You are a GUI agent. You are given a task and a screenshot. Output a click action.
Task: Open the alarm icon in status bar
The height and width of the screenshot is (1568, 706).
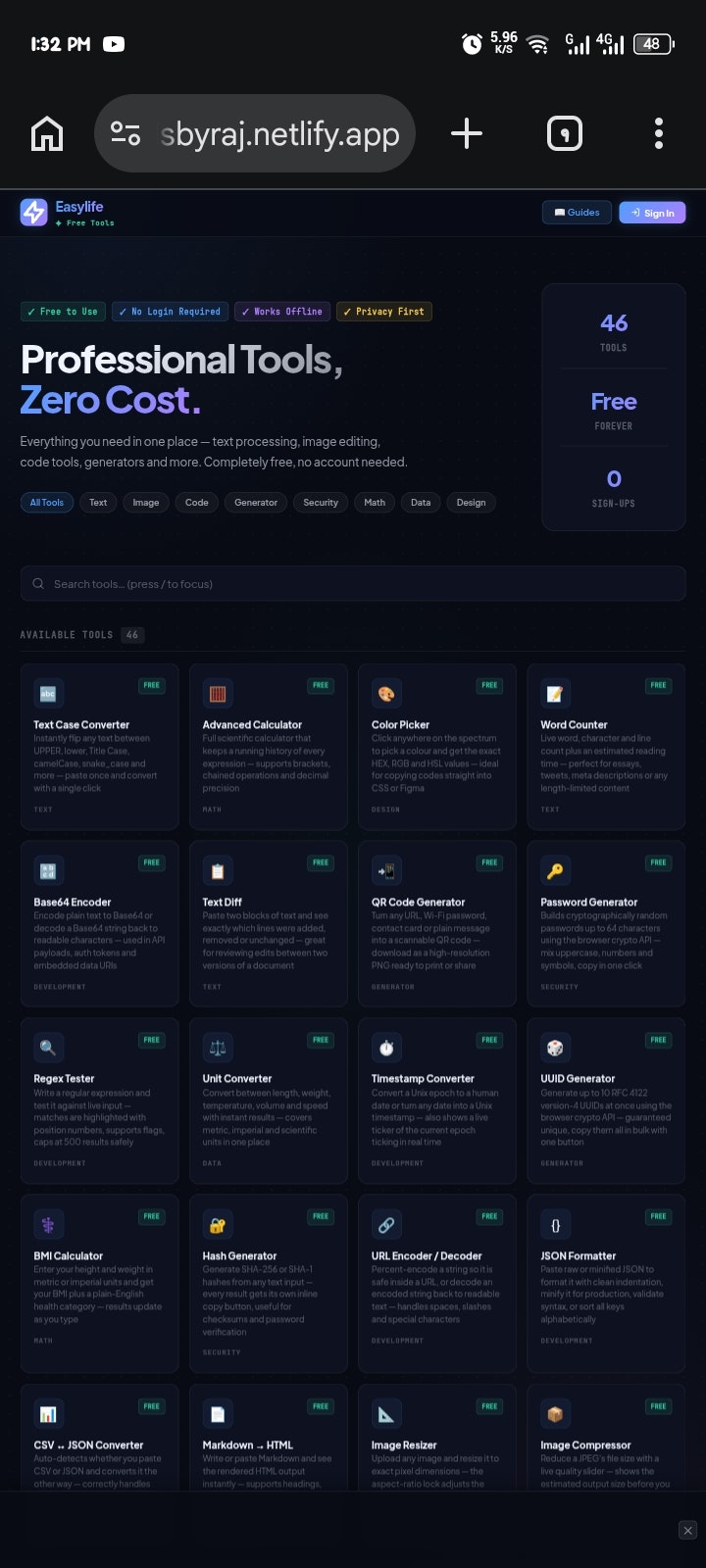click(472, 44)
